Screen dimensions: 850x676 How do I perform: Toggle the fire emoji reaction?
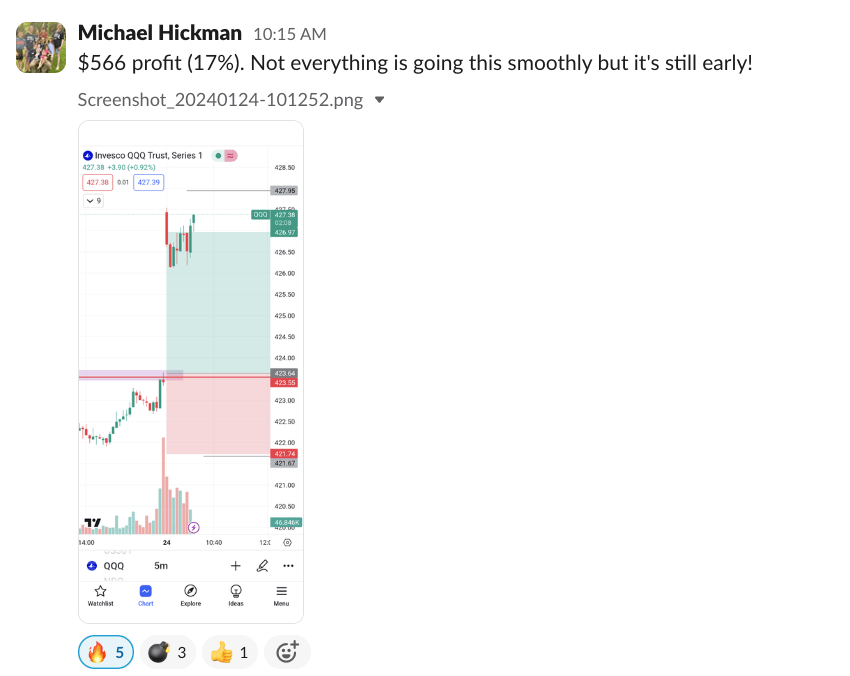[x=106, y=653]
